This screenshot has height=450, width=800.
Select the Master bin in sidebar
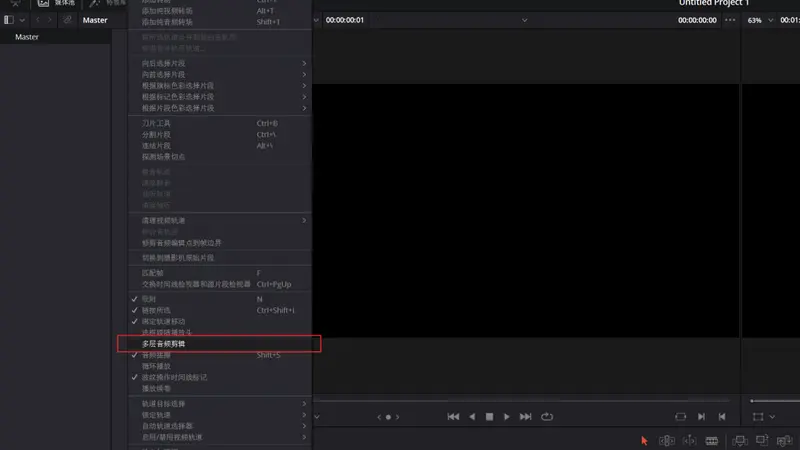coord(27,37)
